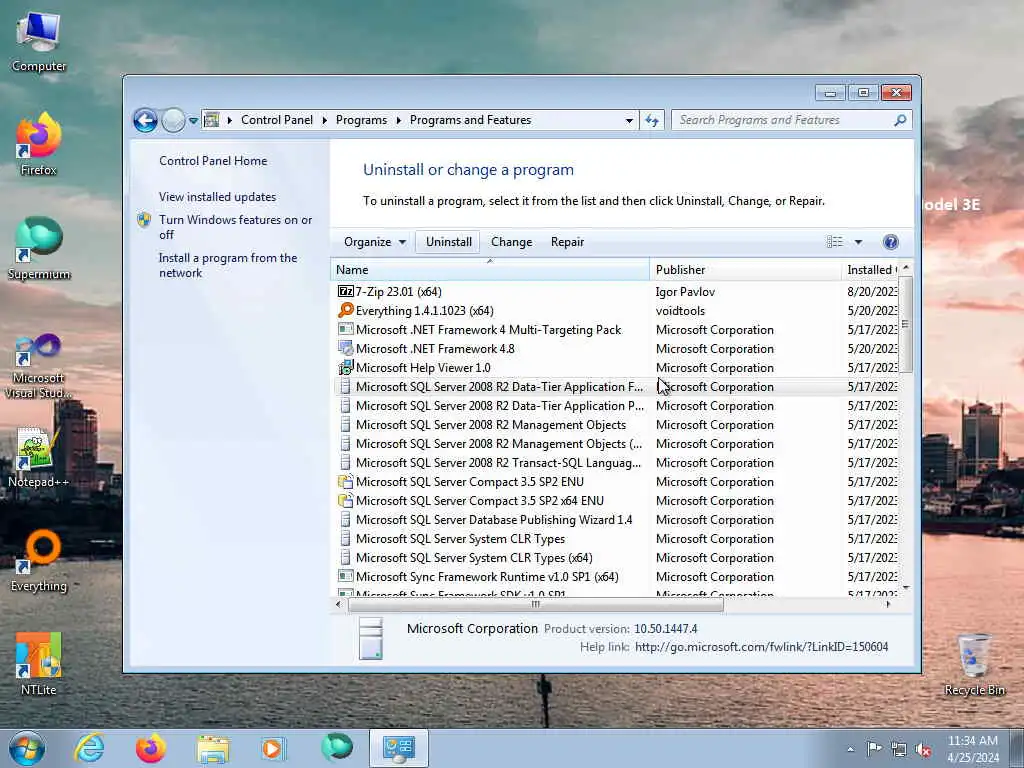Select Microsoft Help Viewer 1.0 row
The height and width of the screenshot is (768, 1024).
616,368
